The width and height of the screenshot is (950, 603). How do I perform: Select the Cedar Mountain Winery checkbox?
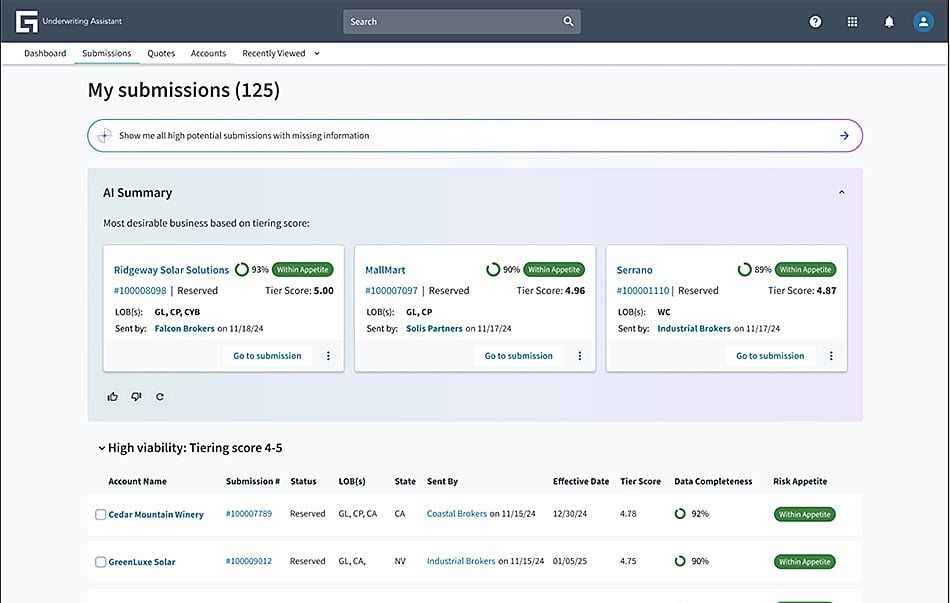(x=100, y=515)
